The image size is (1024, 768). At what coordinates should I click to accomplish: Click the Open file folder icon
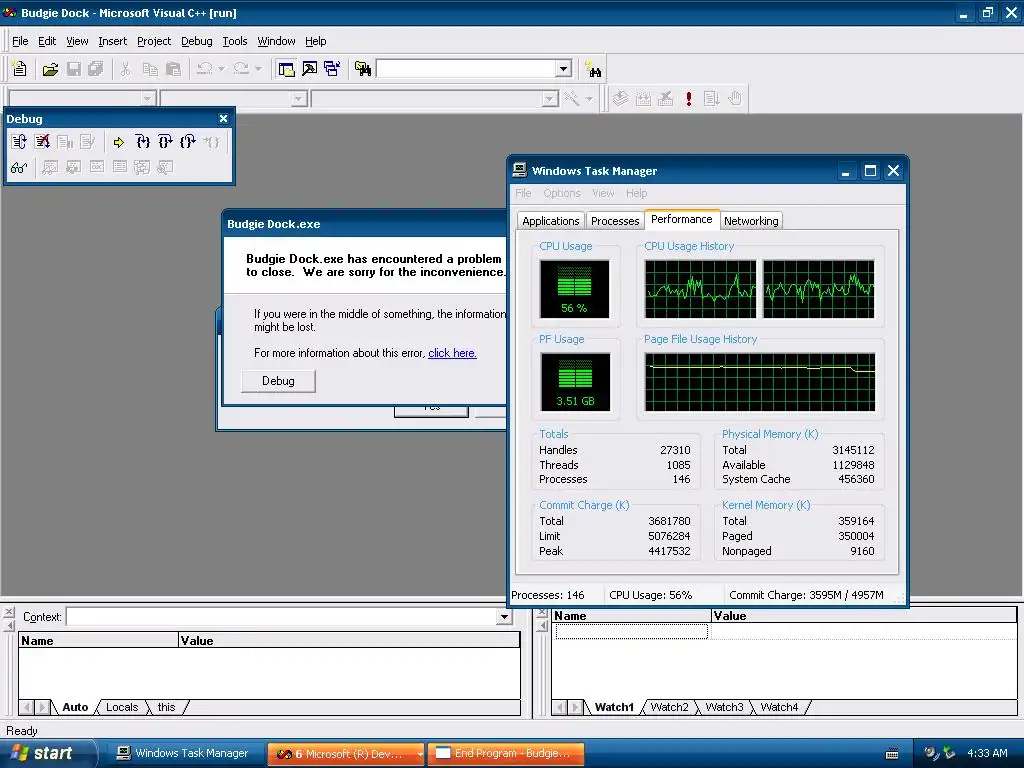pyautogui.click(x=50, y=69)
